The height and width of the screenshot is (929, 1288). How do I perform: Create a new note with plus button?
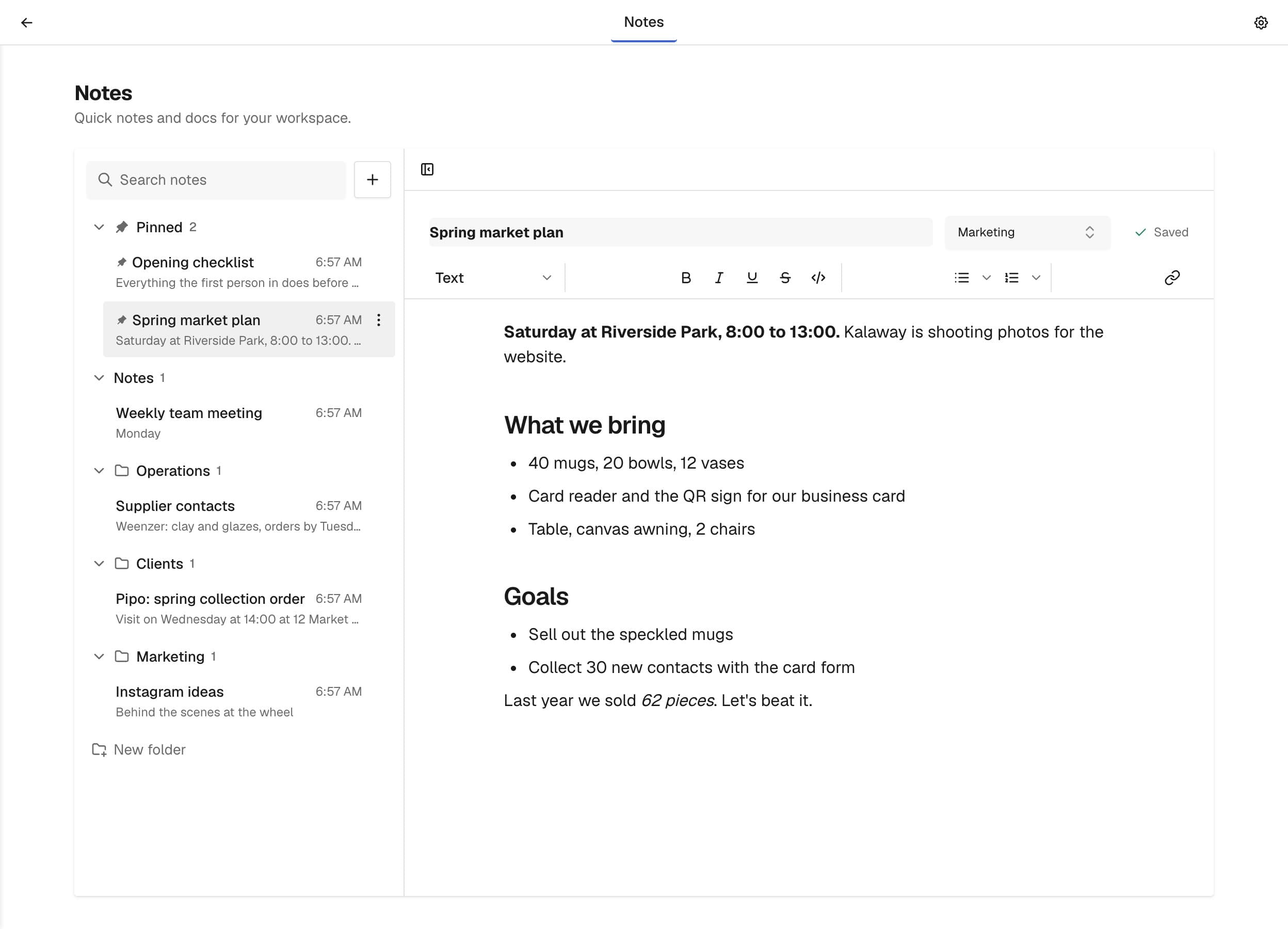point(372,180)
